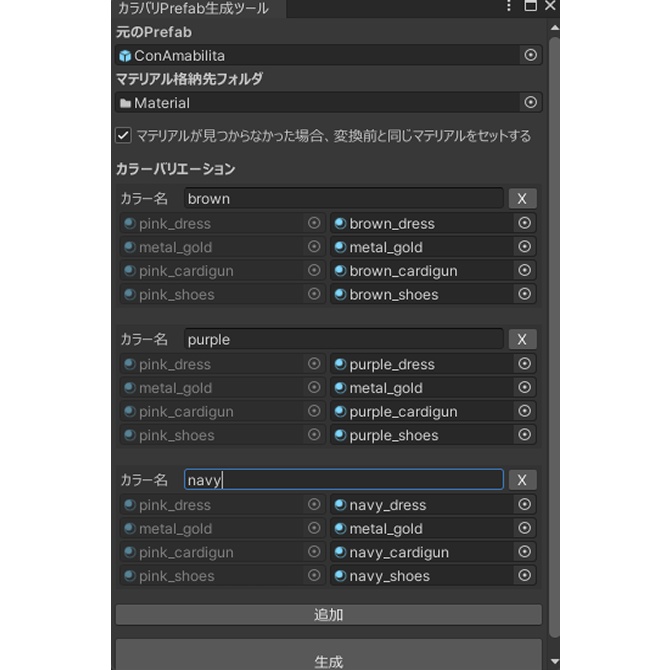Open picker for brown_shoes material
The image size is (670, 670).
pos(524,294)
